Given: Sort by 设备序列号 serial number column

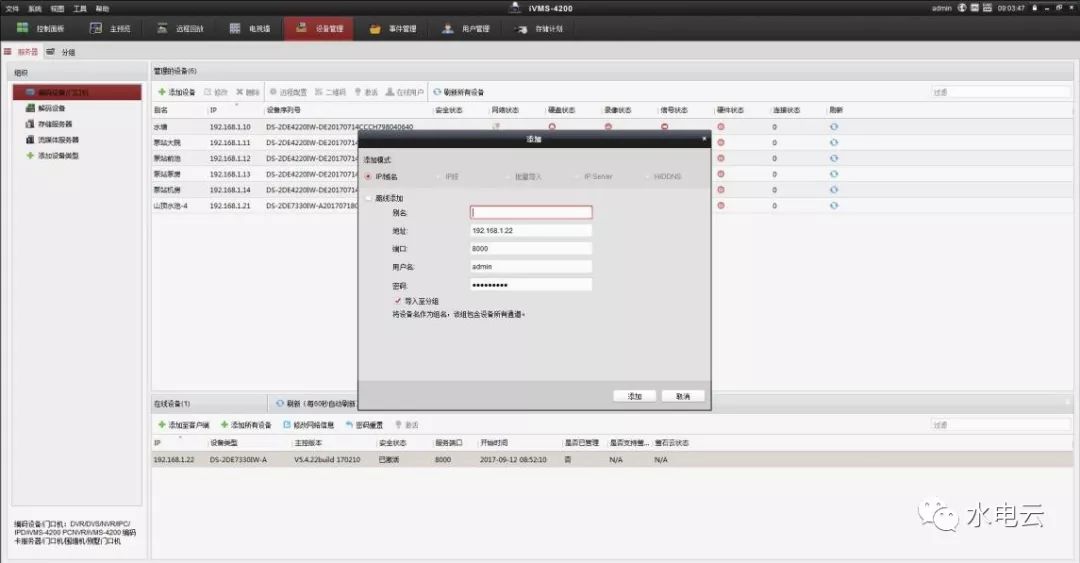Looking at the screenshot, I should point(283,110).
